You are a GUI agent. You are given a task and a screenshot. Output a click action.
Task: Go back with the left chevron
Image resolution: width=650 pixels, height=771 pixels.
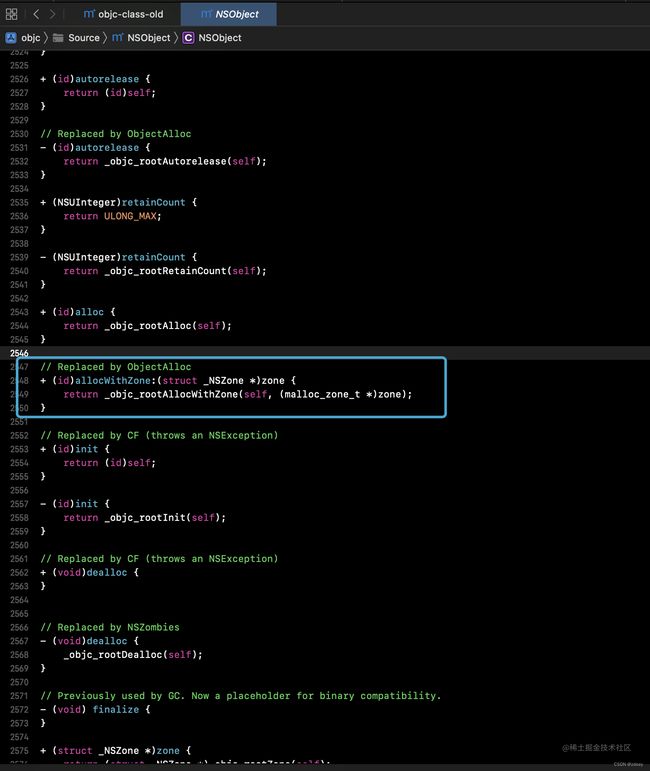[x=36, y=14]
